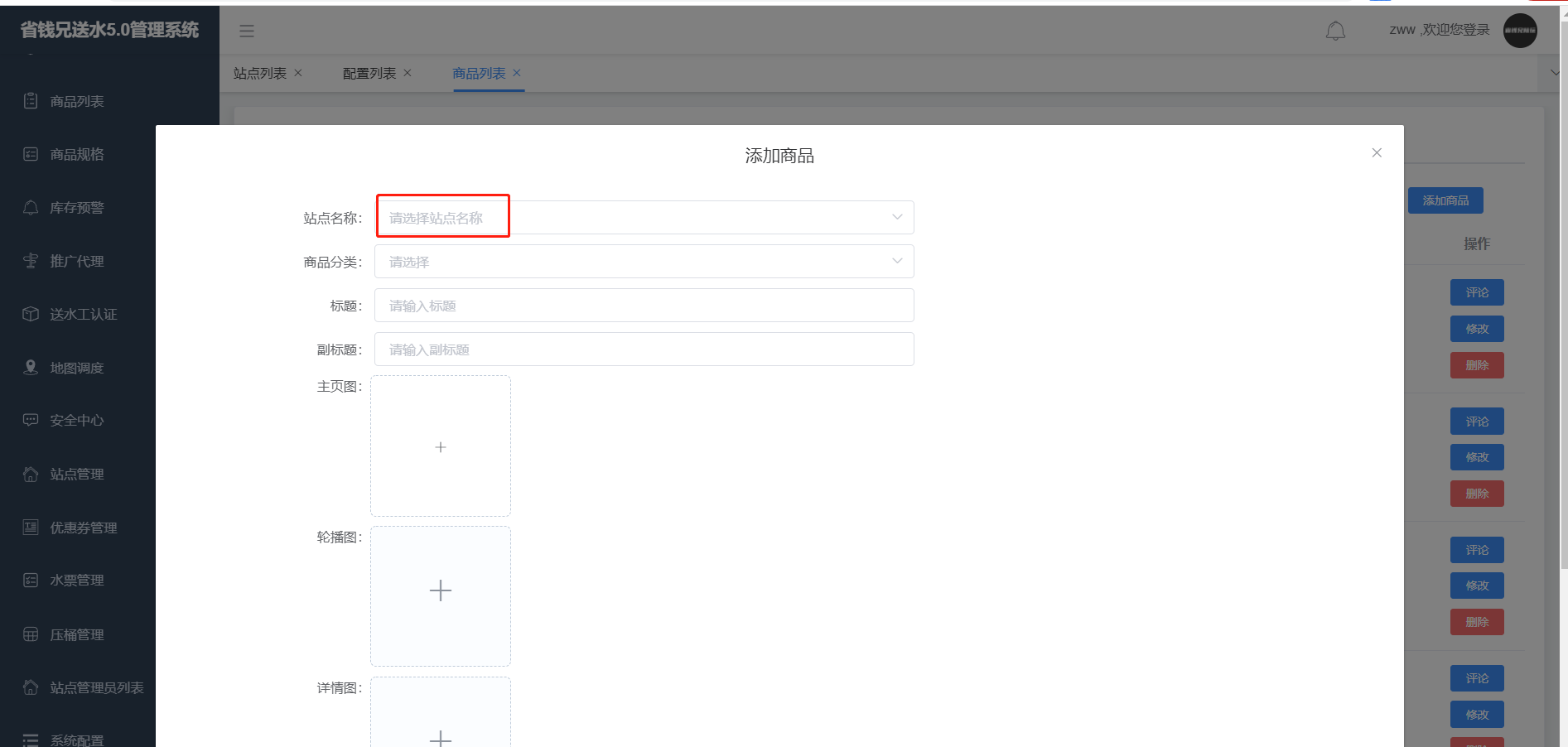Image resolution: width=1568 pixels, height=747 pixels.
Task: Select 商品规格 in the sidebar menu
Action: click(76, 155)
